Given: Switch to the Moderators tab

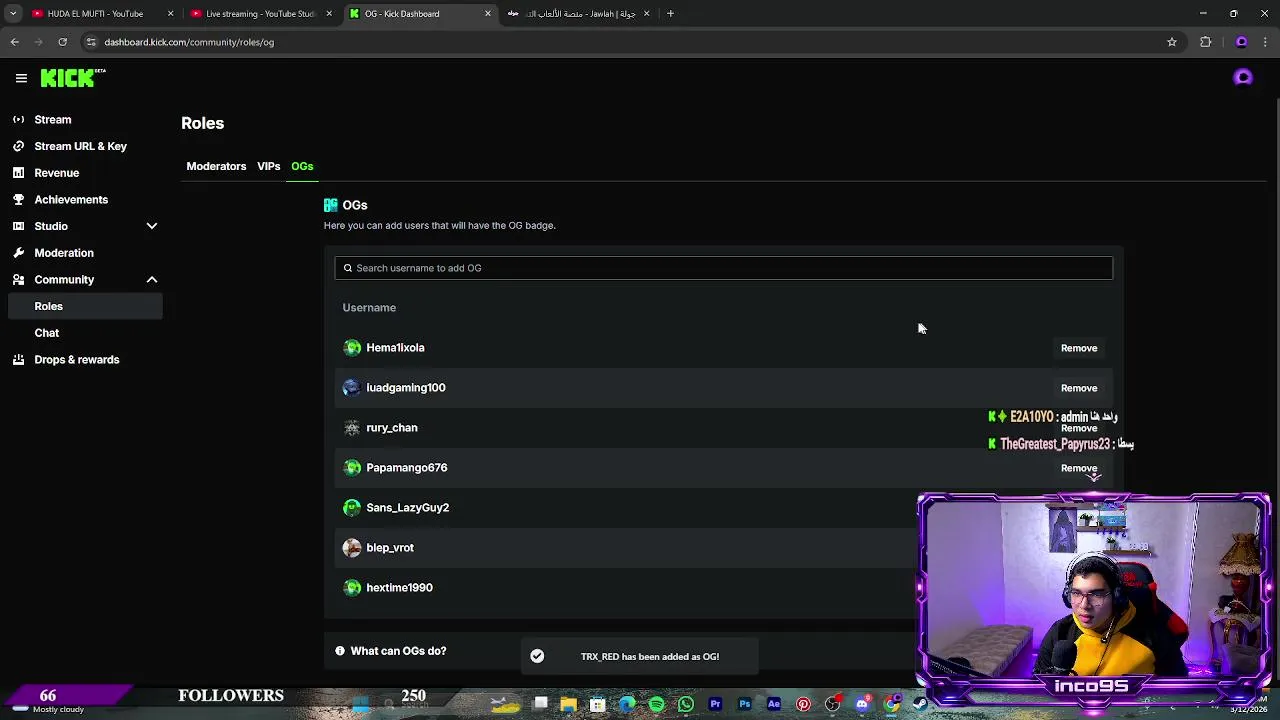Looking at the screenshot, I should 216,166.
